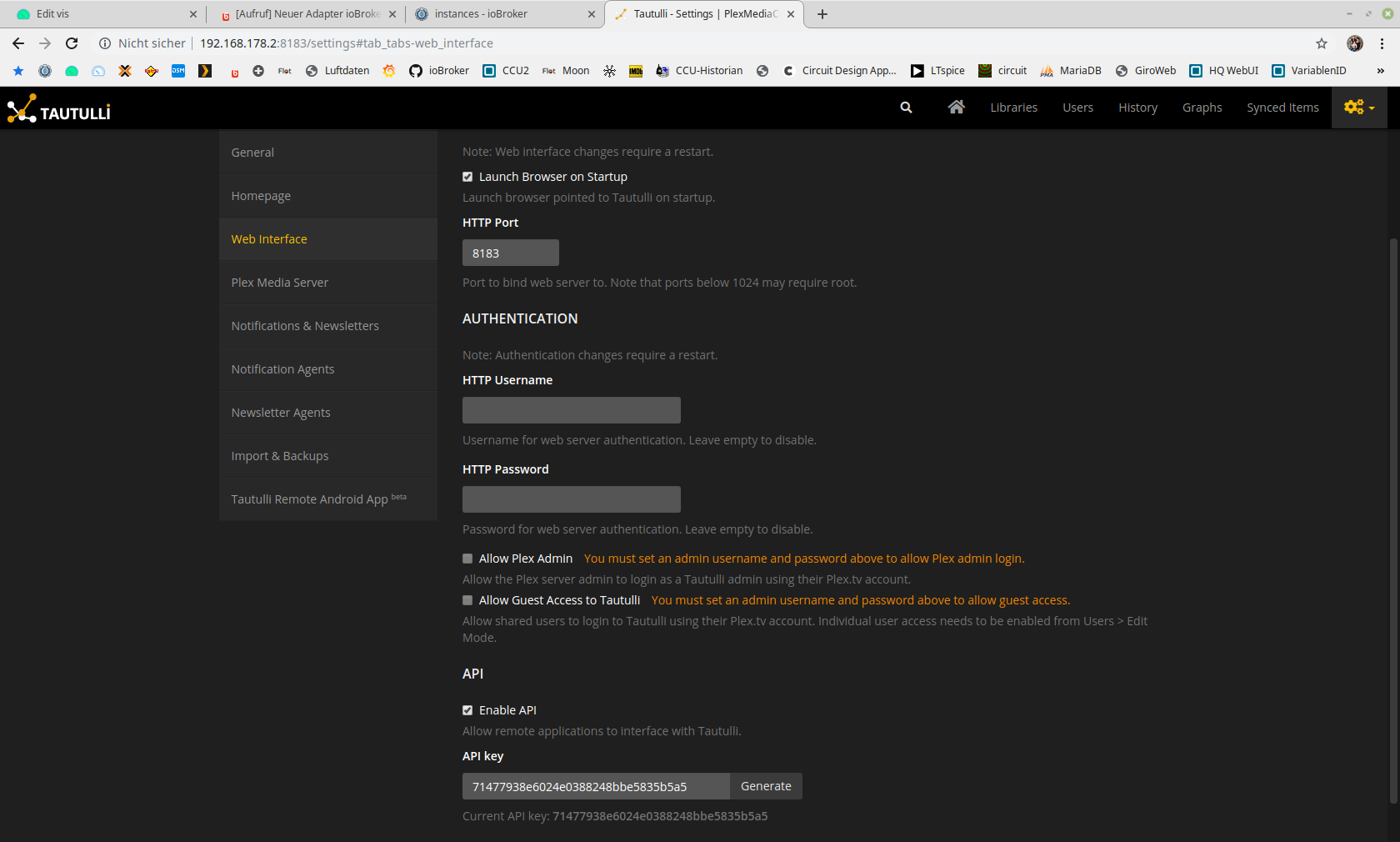
Task: Bookmark this page with the star icon
Action: [x=1322, y=43]
